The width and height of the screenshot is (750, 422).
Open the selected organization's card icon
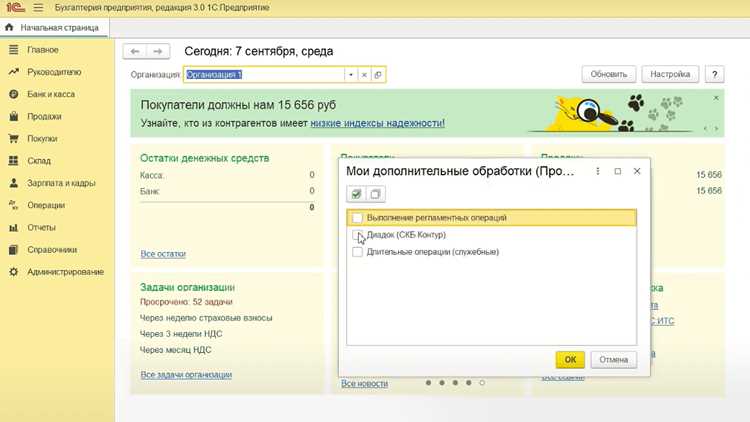click(378, 75)
